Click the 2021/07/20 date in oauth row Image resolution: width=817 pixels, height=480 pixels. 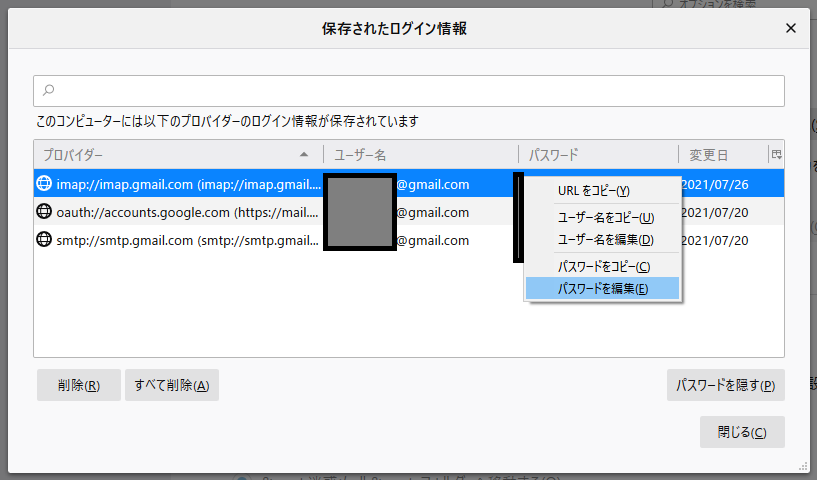715,212
